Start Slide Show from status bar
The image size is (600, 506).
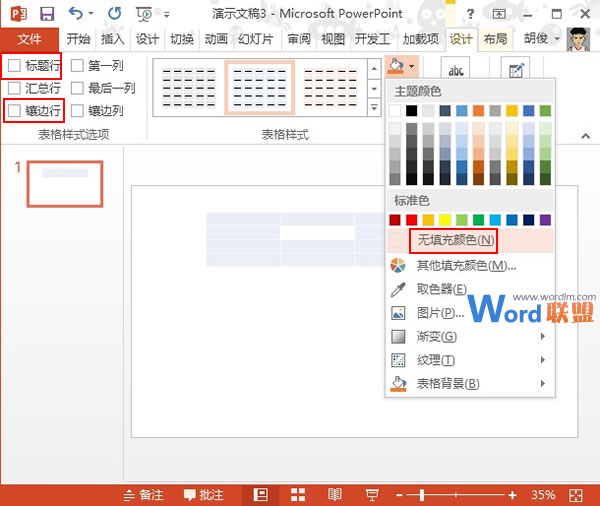tap(372, 495)
